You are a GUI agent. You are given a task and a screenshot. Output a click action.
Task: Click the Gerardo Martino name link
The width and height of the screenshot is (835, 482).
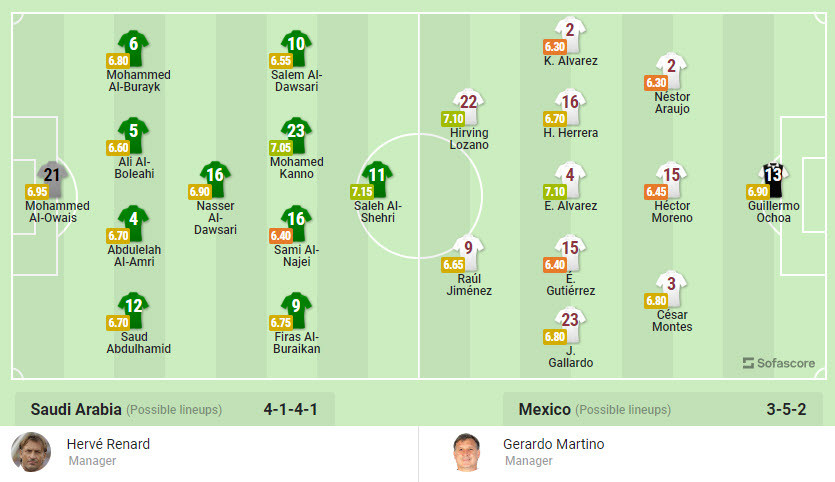(553, 444)
